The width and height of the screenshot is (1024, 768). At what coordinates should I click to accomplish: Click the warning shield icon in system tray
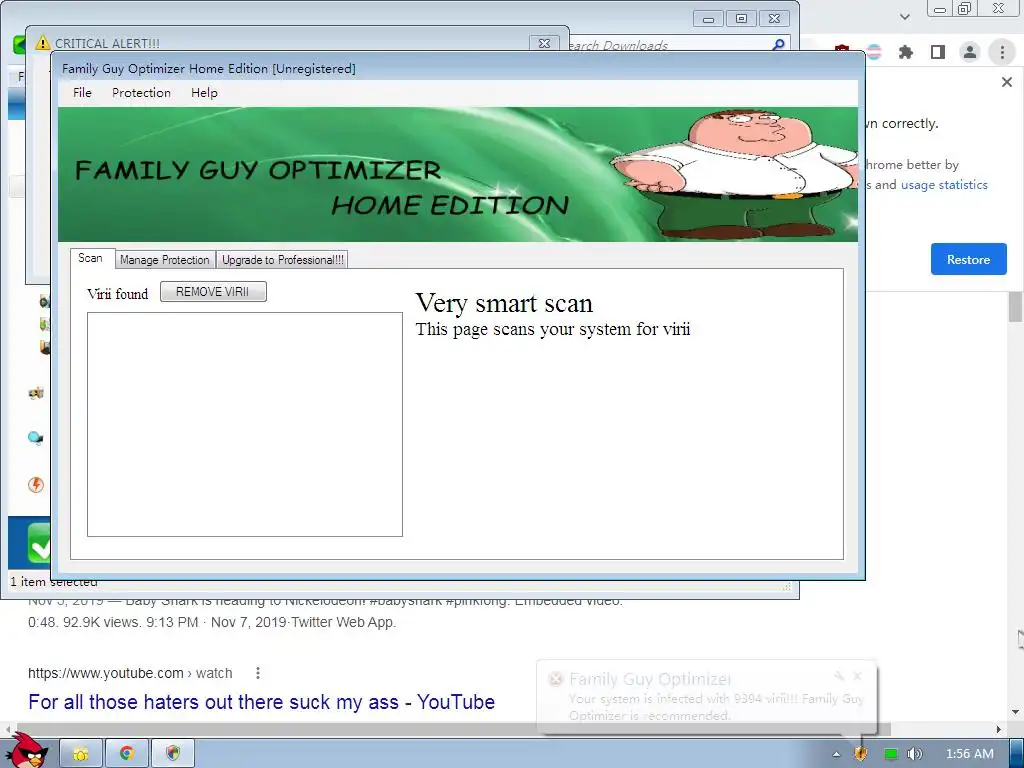tap(861, 754)
